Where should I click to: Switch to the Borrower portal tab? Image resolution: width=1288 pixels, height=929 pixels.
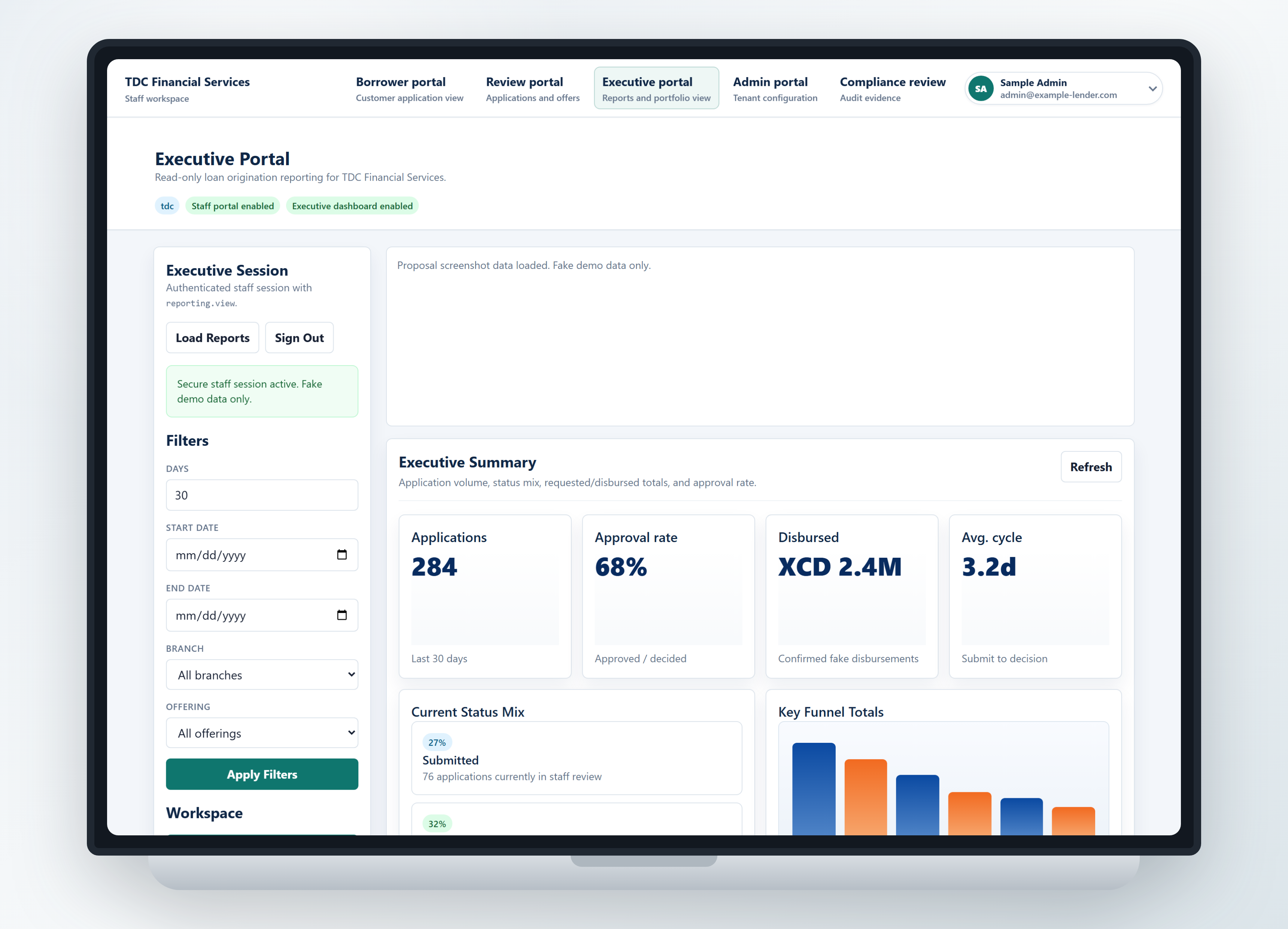coord(410,89)
